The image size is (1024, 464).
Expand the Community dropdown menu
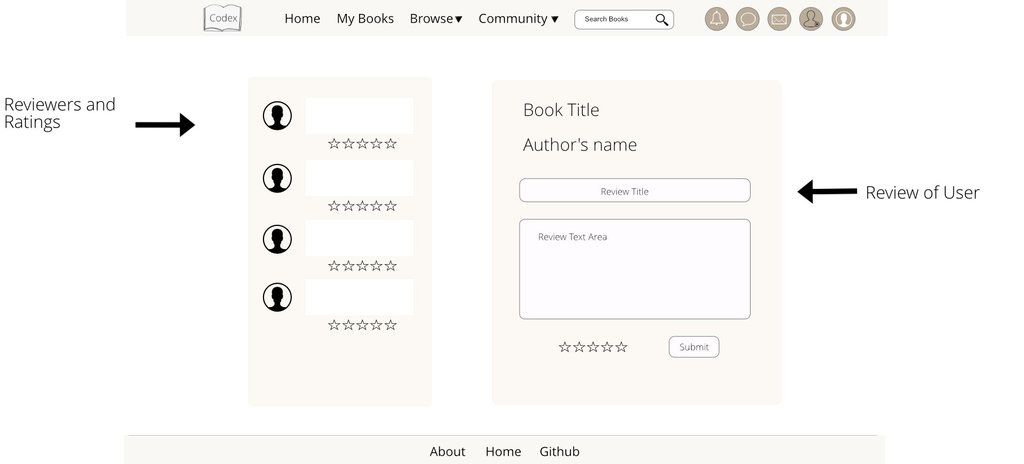tap(519, 19)
